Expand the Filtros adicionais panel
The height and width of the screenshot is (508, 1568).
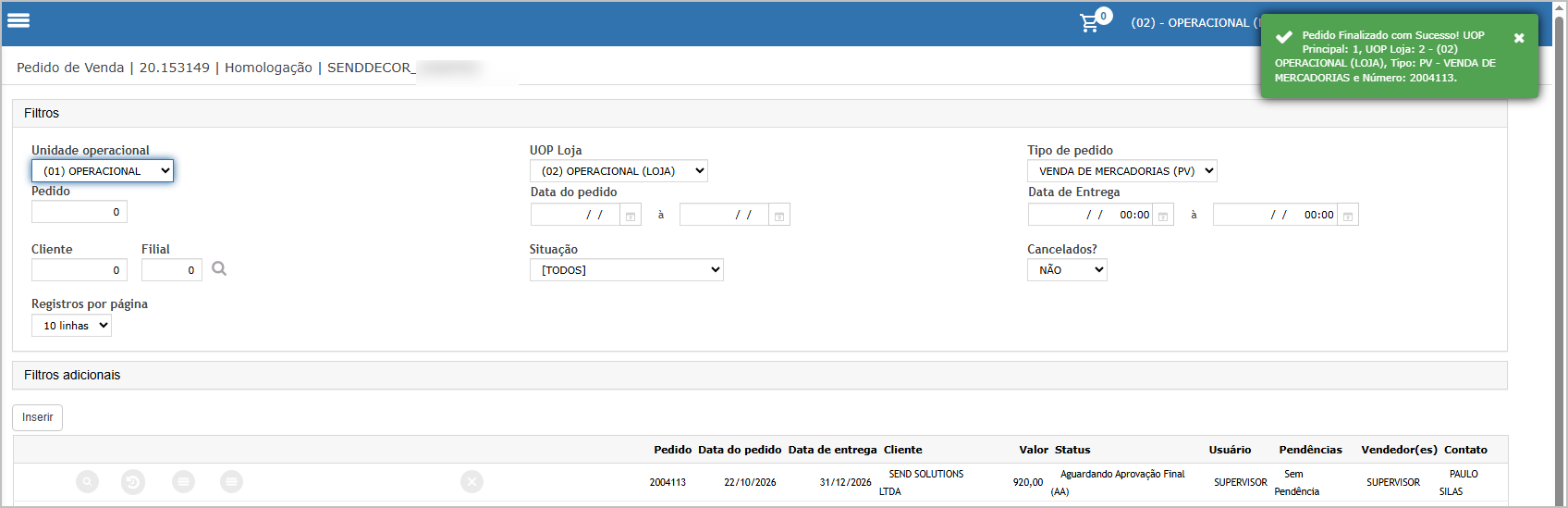point(759,375)
